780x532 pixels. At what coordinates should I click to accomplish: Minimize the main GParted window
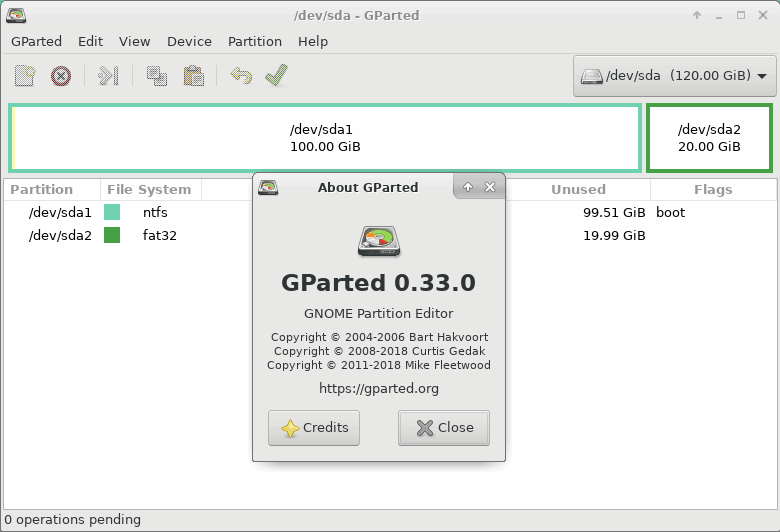click(x=719, y=15)
